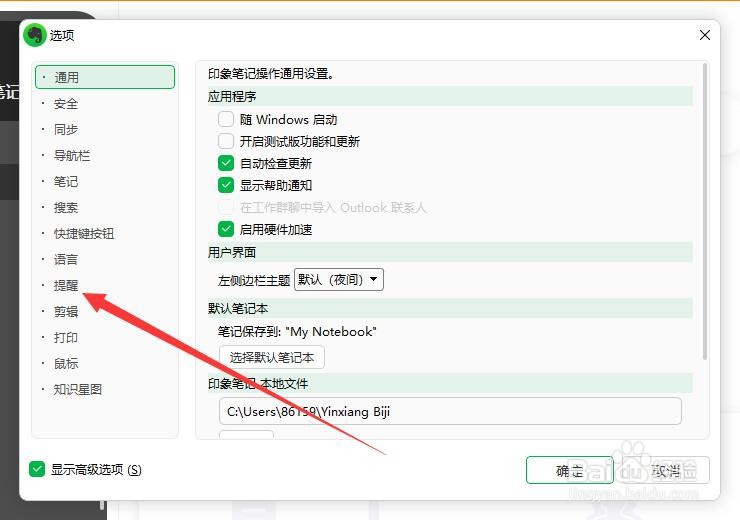Click the 取消 button
The height and width of the screenshot is (520, 740).
tap(665, 470)
